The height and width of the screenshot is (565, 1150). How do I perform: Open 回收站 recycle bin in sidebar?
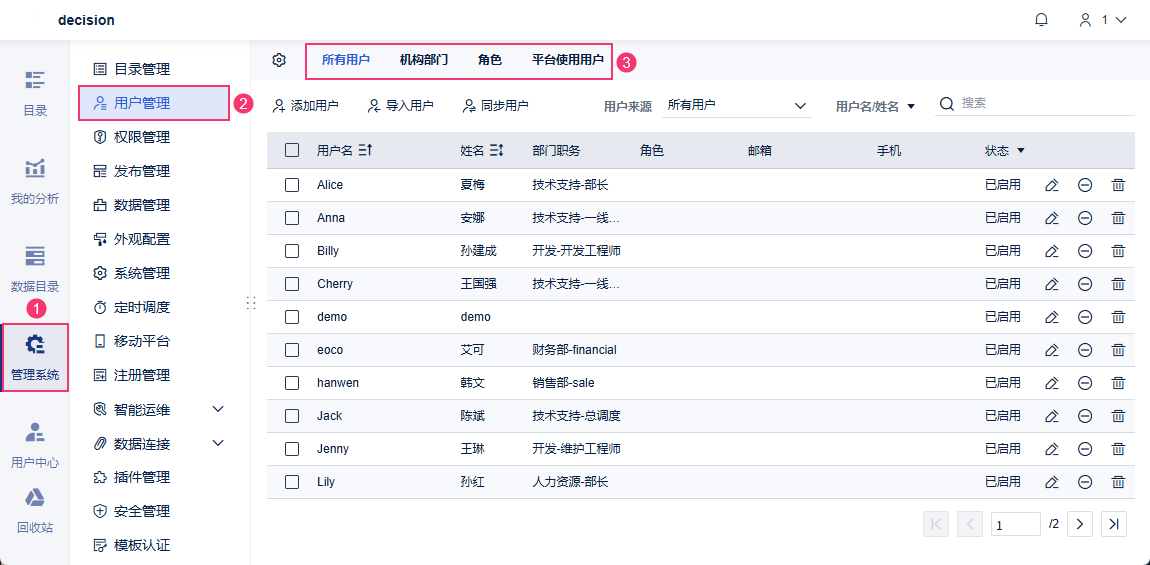pos(35,509)
